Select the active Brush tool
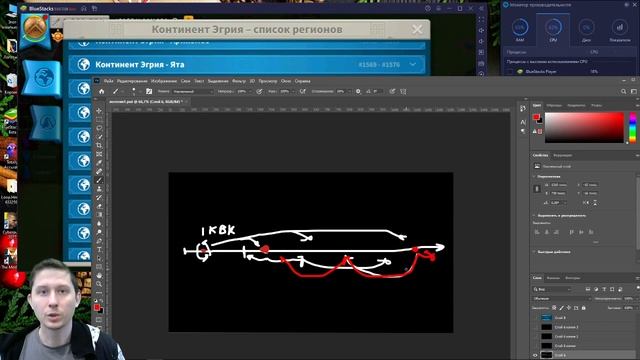Screen dimensions: 640x360 point(99,180)
